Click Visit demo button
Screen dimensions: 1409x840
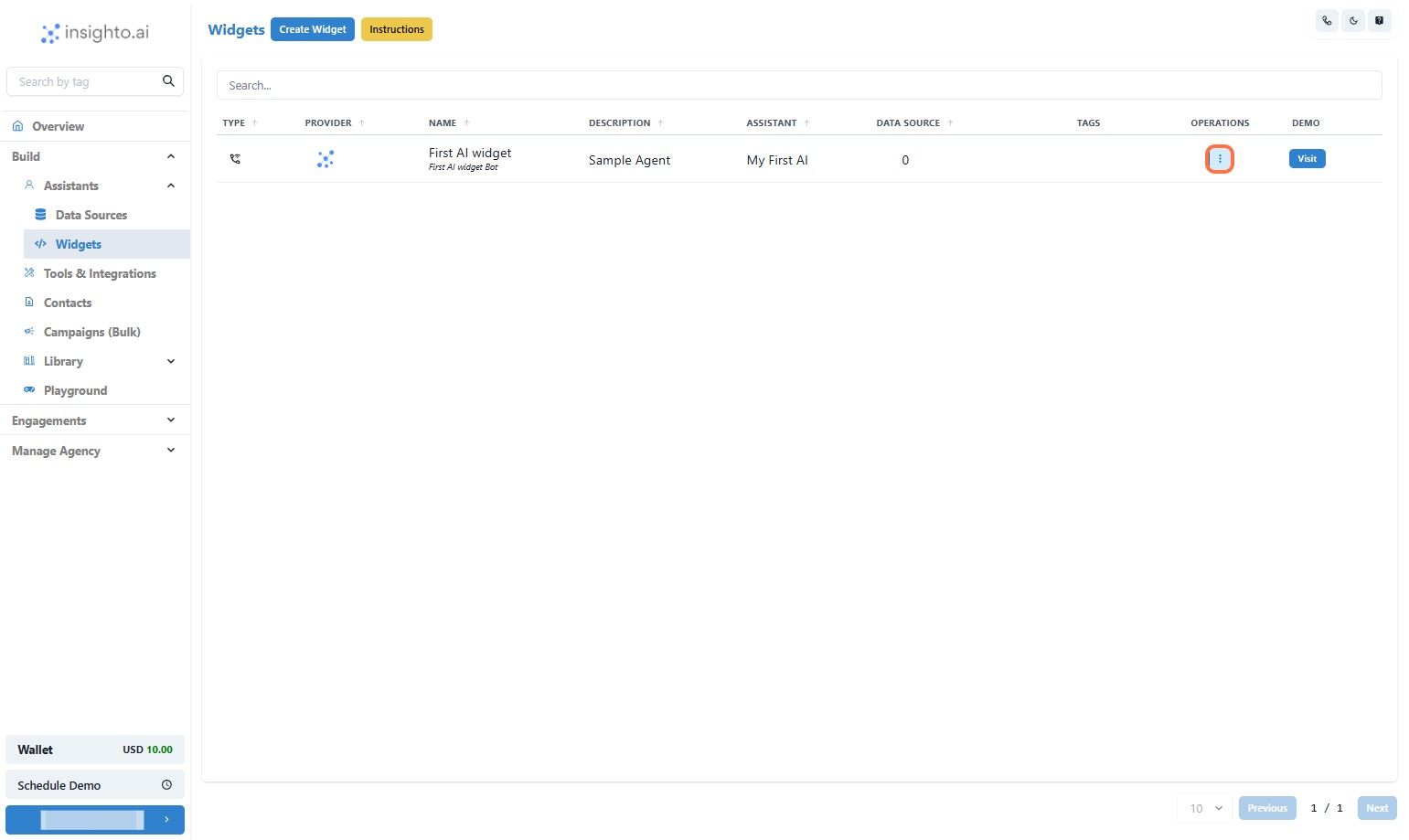pos(1308,159)
